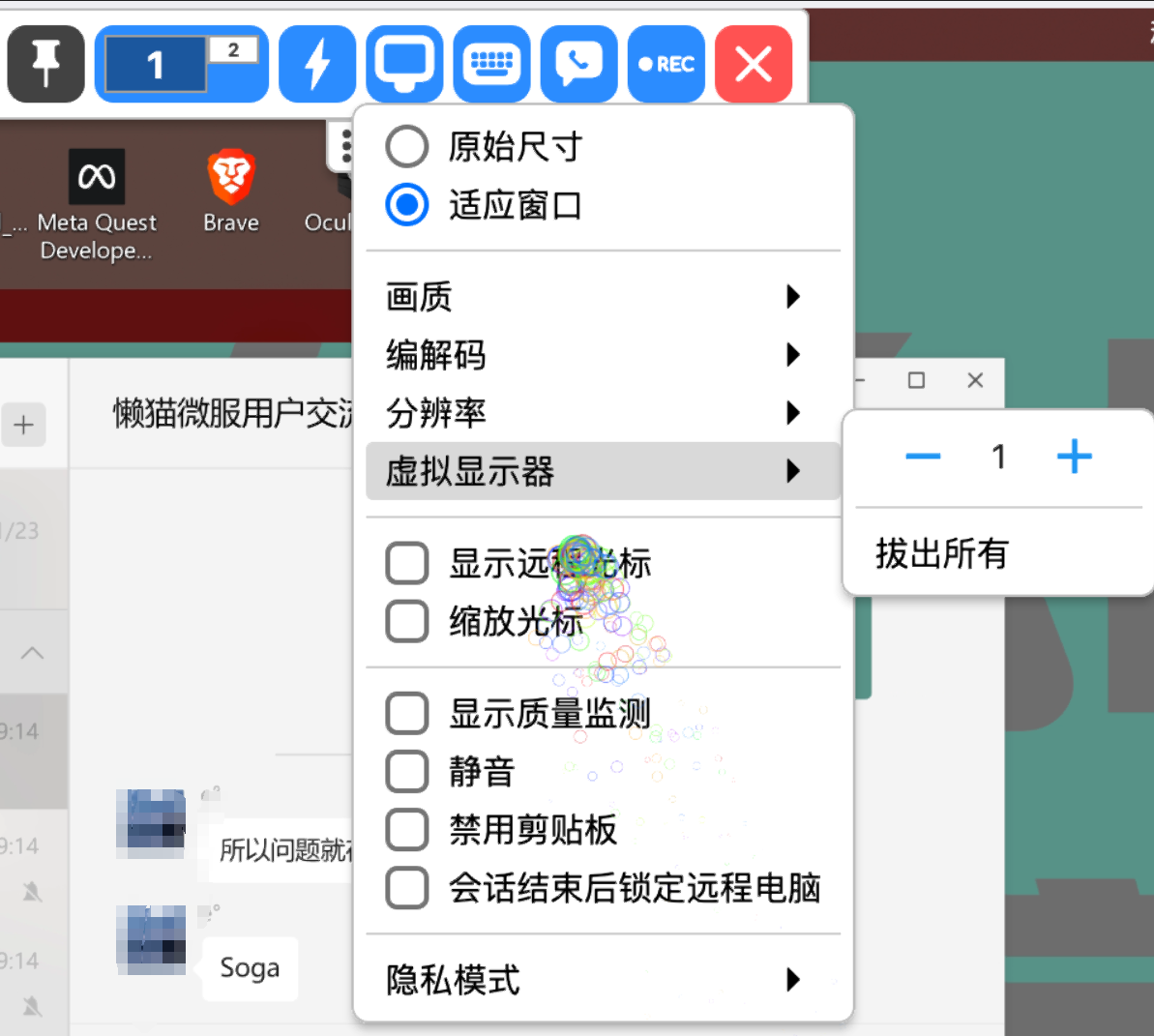Image resolution: width=1154 pixels, height=1036 pixels.
Task: Open the voice call chat icon
Action: 579,64
